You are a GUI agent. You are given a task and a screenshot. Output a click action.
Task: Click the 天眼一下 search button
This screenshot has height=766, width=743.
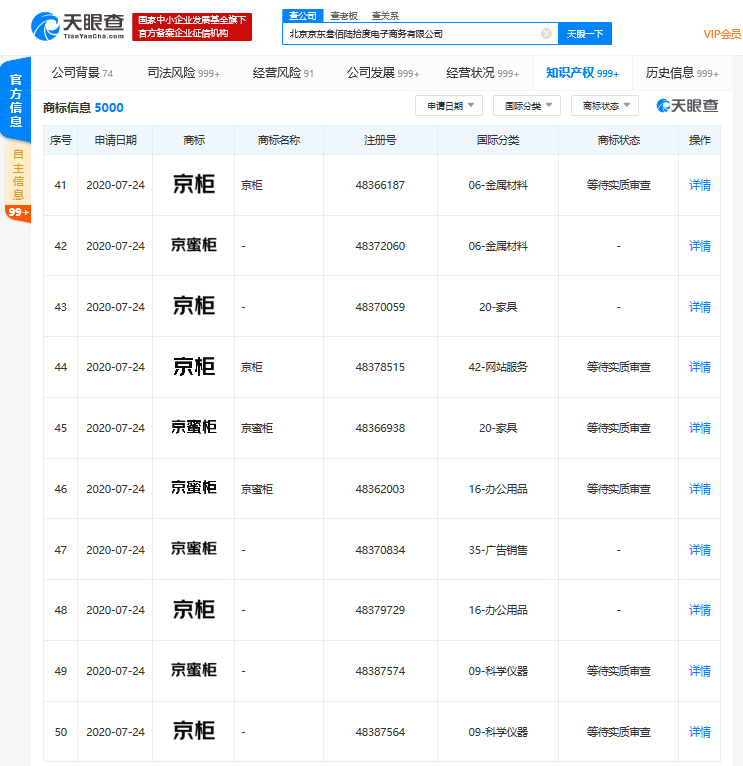(585, 34)
